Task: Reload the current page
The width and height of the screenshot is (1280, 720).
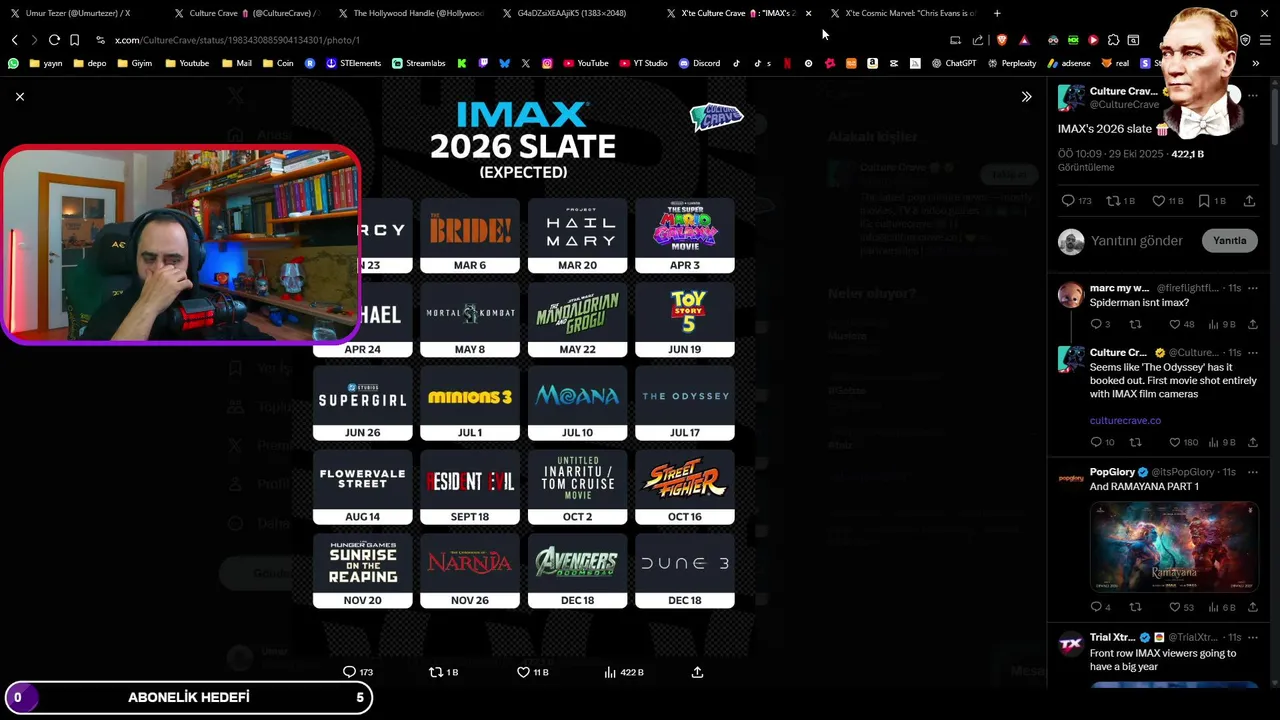Action: (x=54, y=40)
